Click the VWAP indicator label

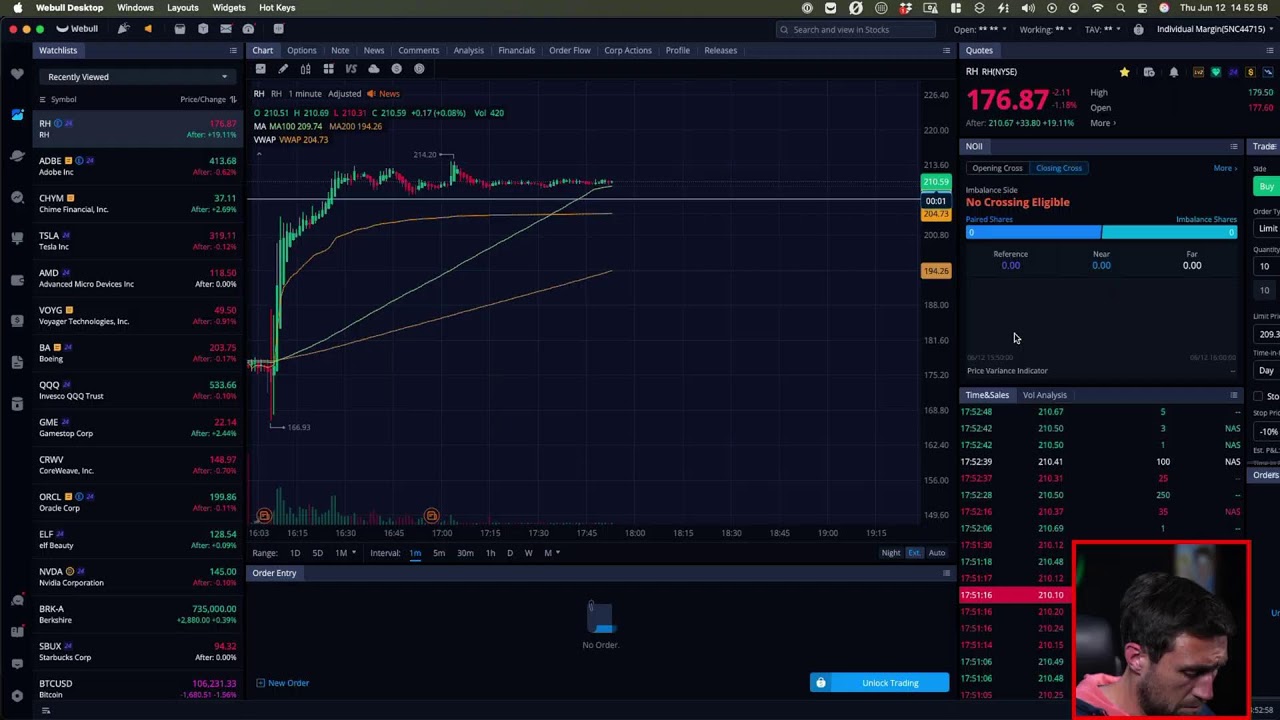[x=291, y=140]
